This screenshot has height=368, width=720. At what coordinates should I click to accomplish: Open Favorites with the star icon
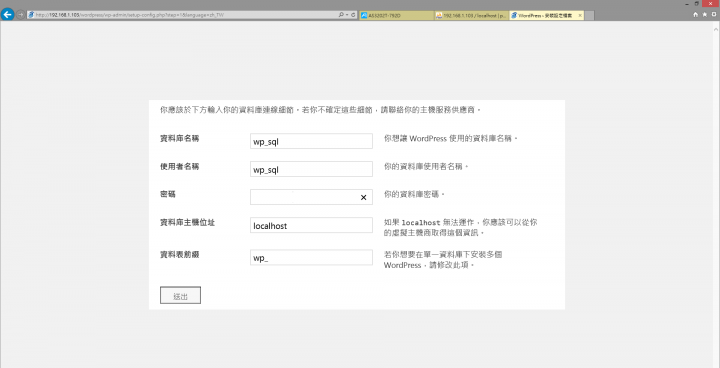[x=705, y=15]
